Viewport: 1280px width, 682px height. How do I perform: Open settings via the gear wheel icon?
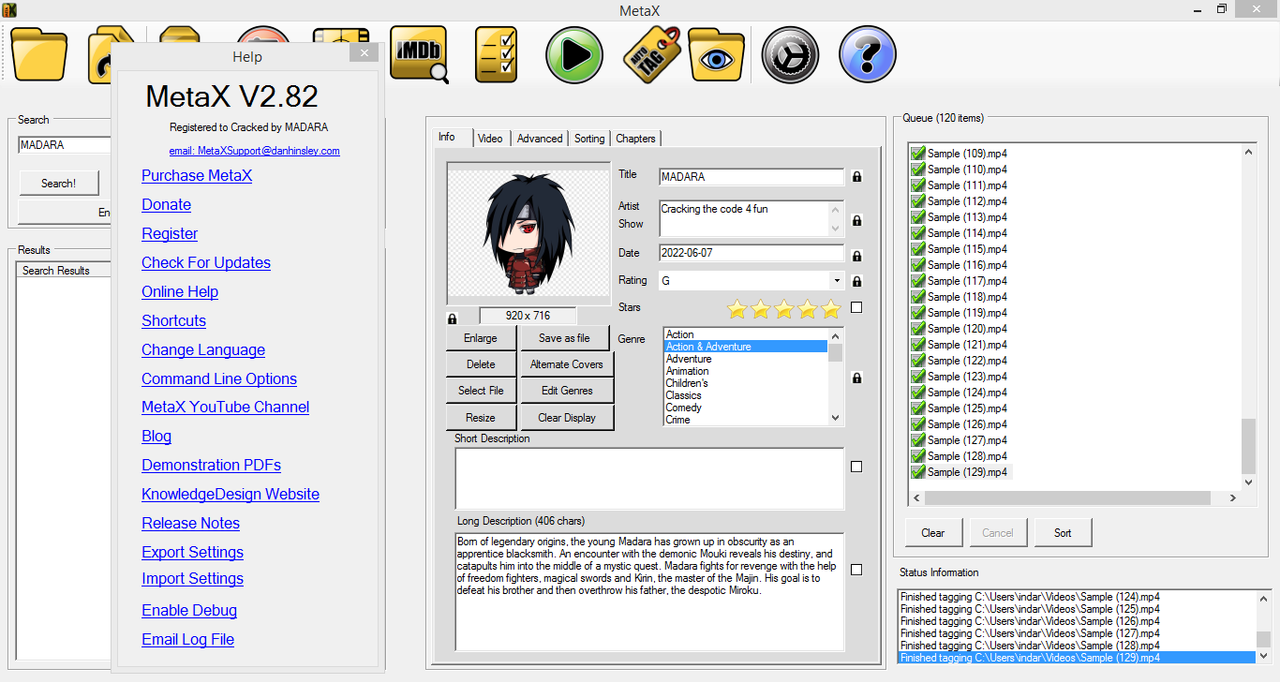point(790,54)
